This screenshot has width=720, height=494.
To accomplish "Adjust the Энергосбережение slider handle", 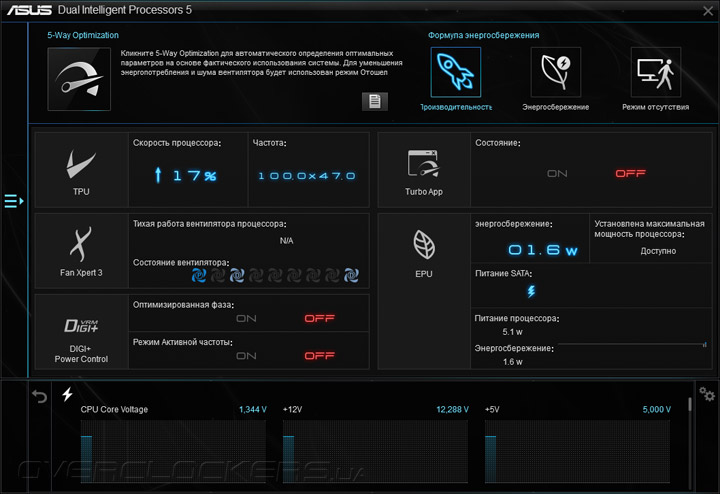I will tap(705, 344).
